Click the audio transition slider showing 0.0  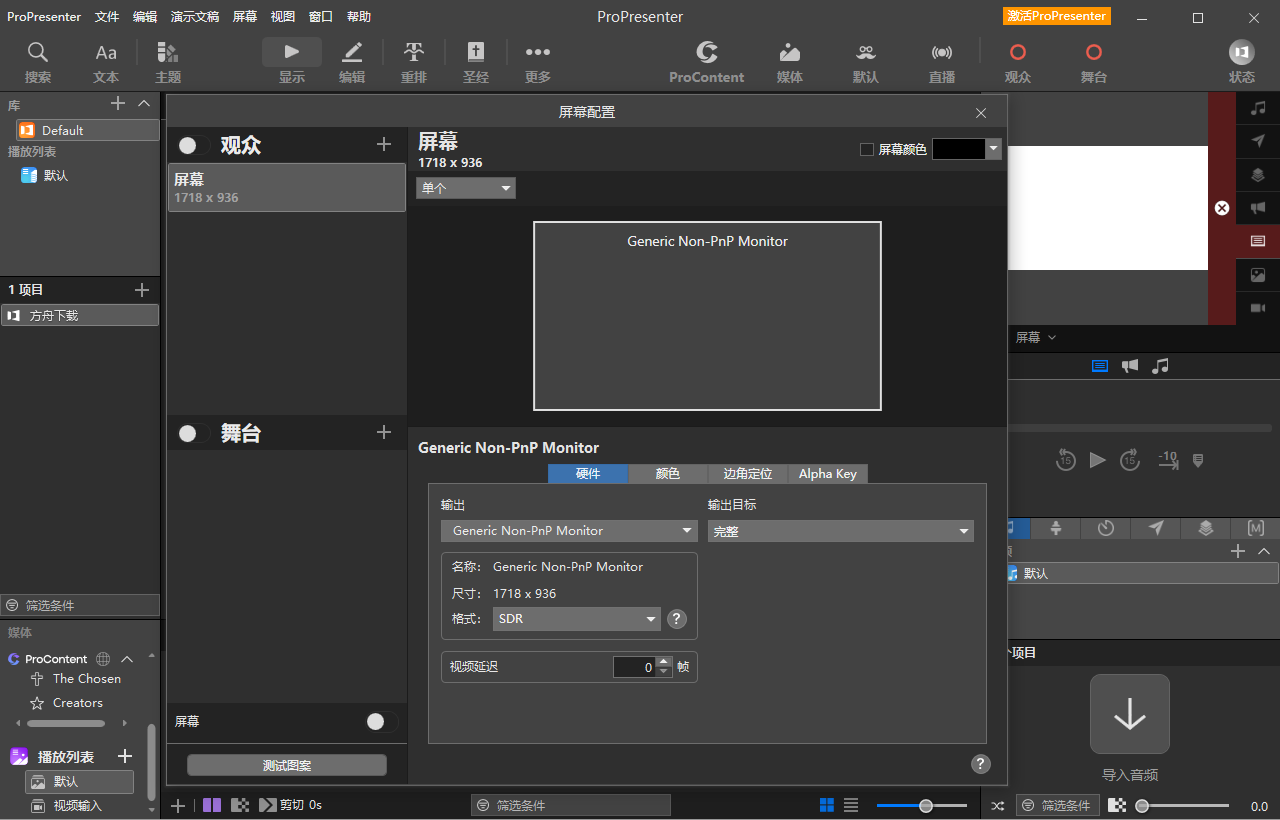[1182, 806]
